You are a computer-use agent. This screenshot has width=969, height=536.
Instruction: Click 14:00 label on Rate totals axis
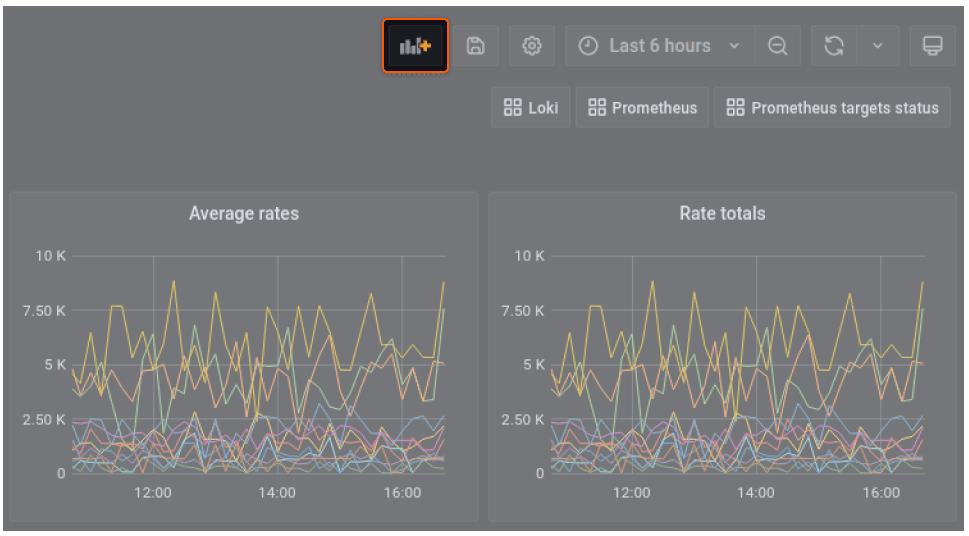click(x=756, y=493)
